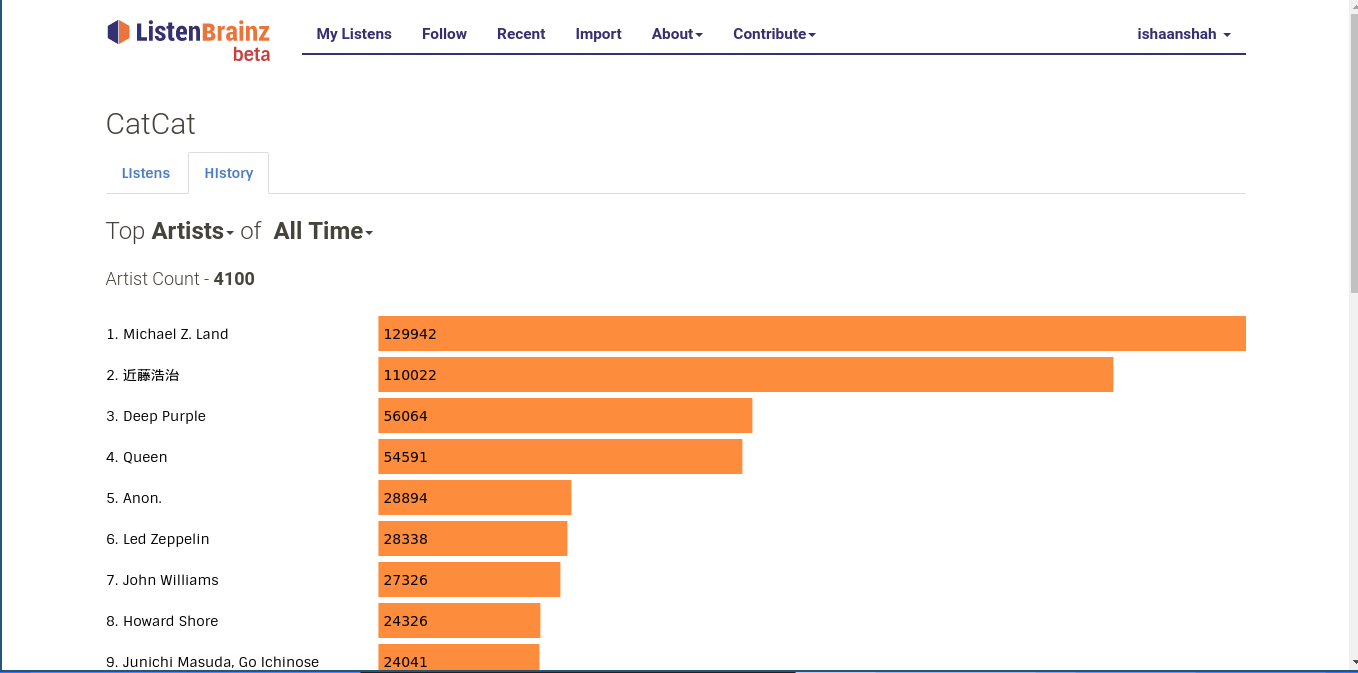The height and width of the screenshot is (673, 1358).
Task: Open the Artists entity dropdown
Action: click(193, 231)
